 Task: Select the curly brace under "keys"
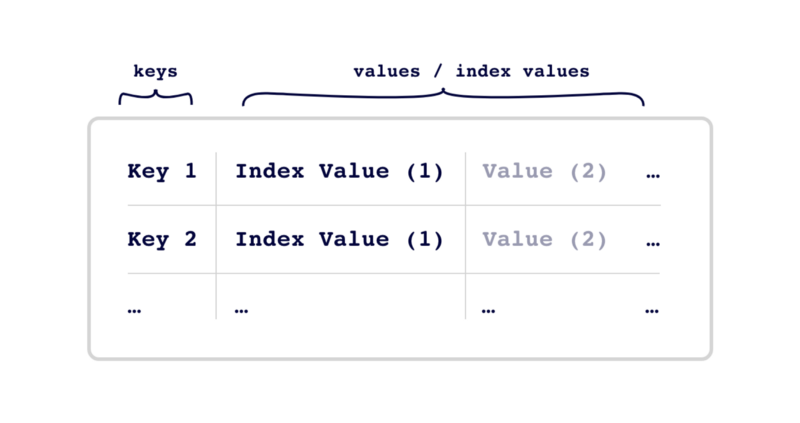(x=156, y=97)
